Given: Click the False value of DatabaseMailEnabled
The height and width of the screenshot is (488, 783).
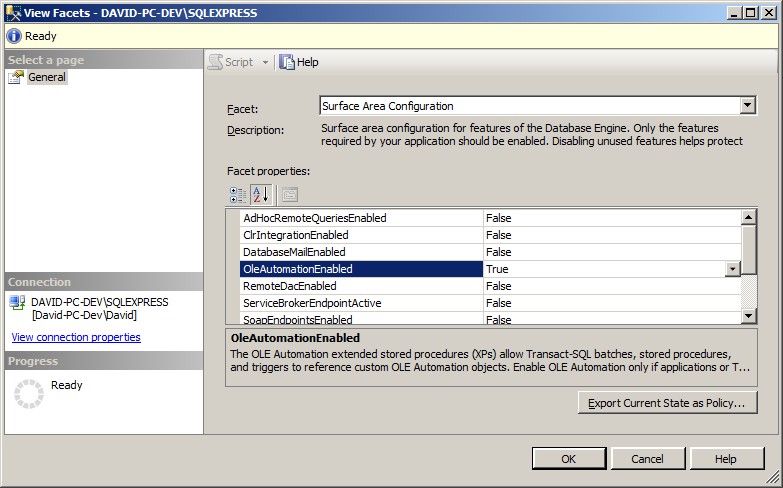Looking at the screenshot, I should tap(498, 252).
